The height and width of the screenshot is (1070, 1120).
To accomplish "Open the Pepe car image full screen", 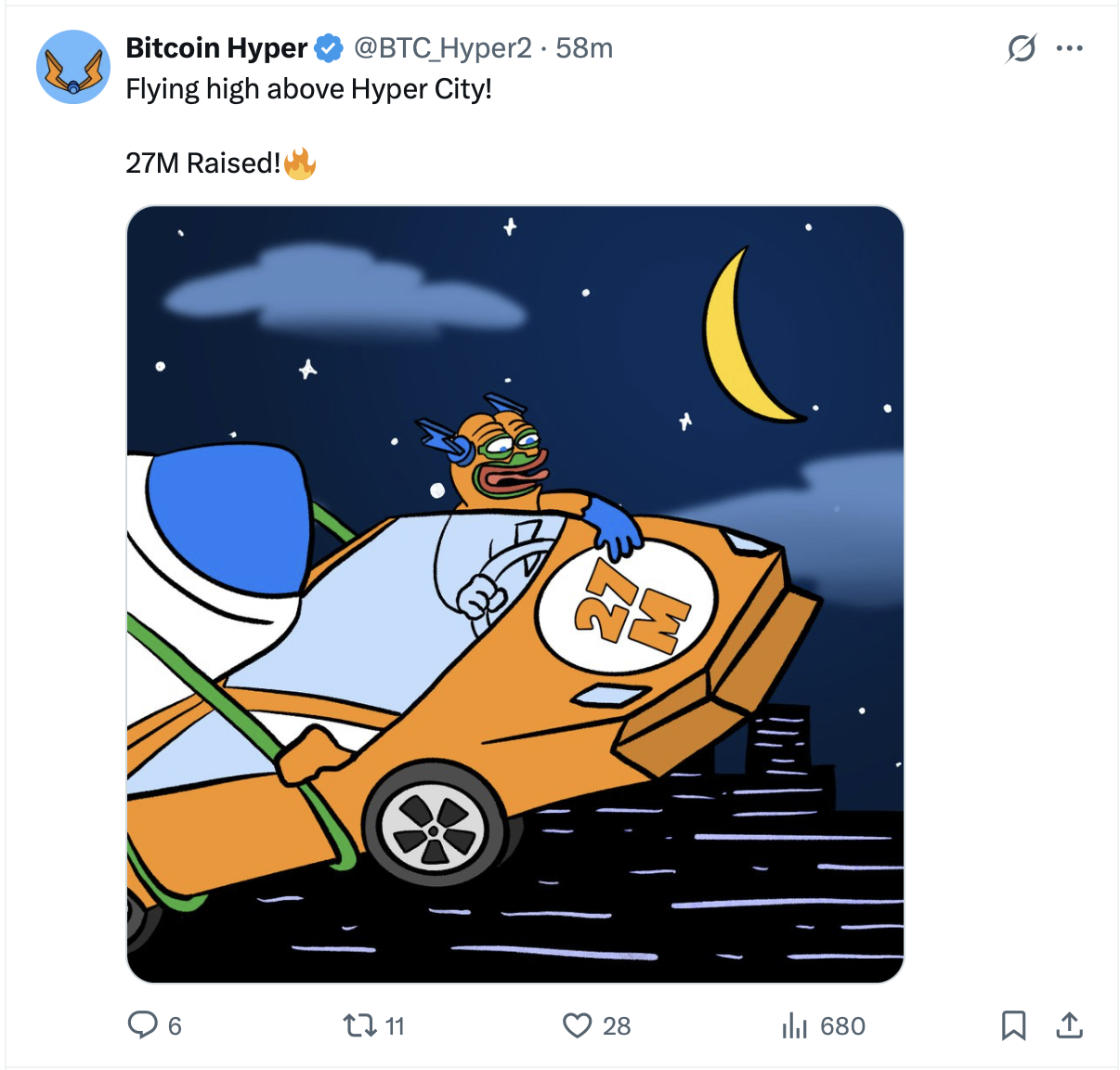I will (516, 594).
